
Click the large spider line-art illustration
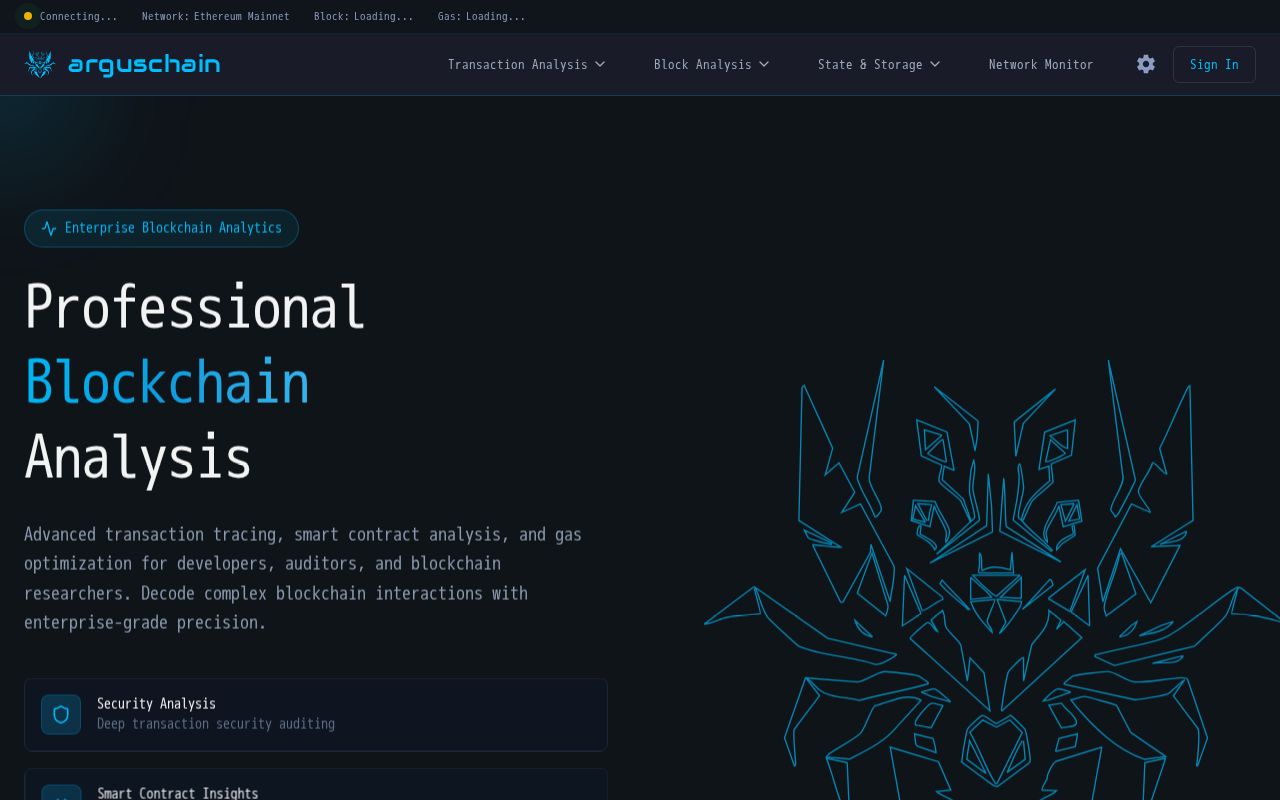992,580
